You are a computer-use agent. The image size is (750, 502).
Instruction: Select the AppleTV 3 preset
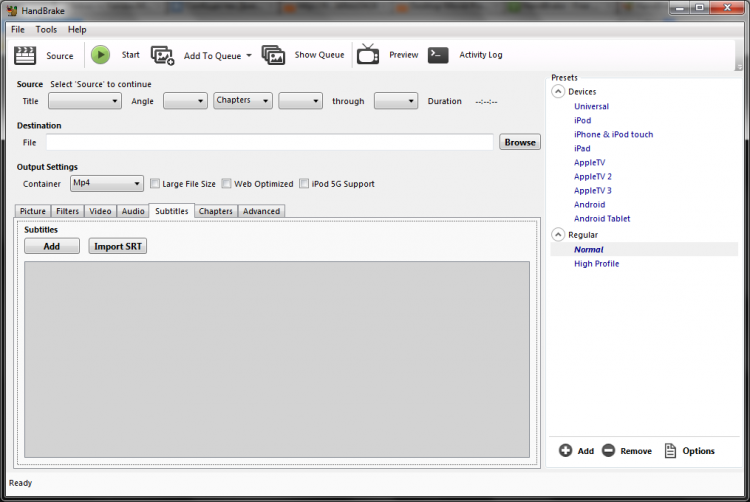593,190
